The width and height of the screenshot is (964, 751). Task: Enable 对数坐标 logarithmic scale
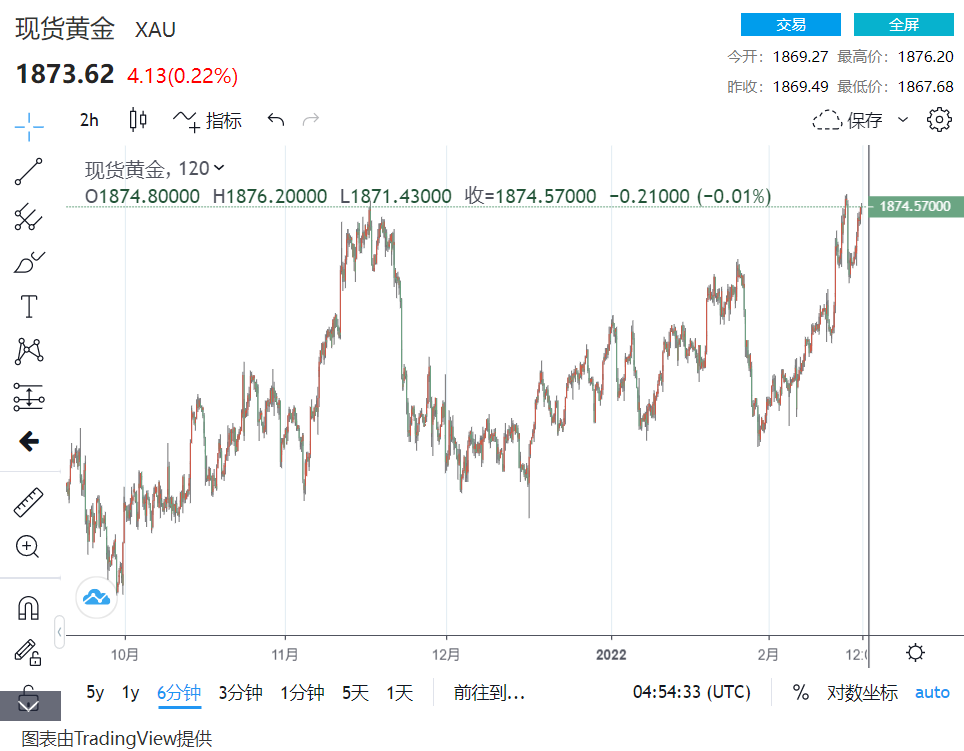coord(862,692)
